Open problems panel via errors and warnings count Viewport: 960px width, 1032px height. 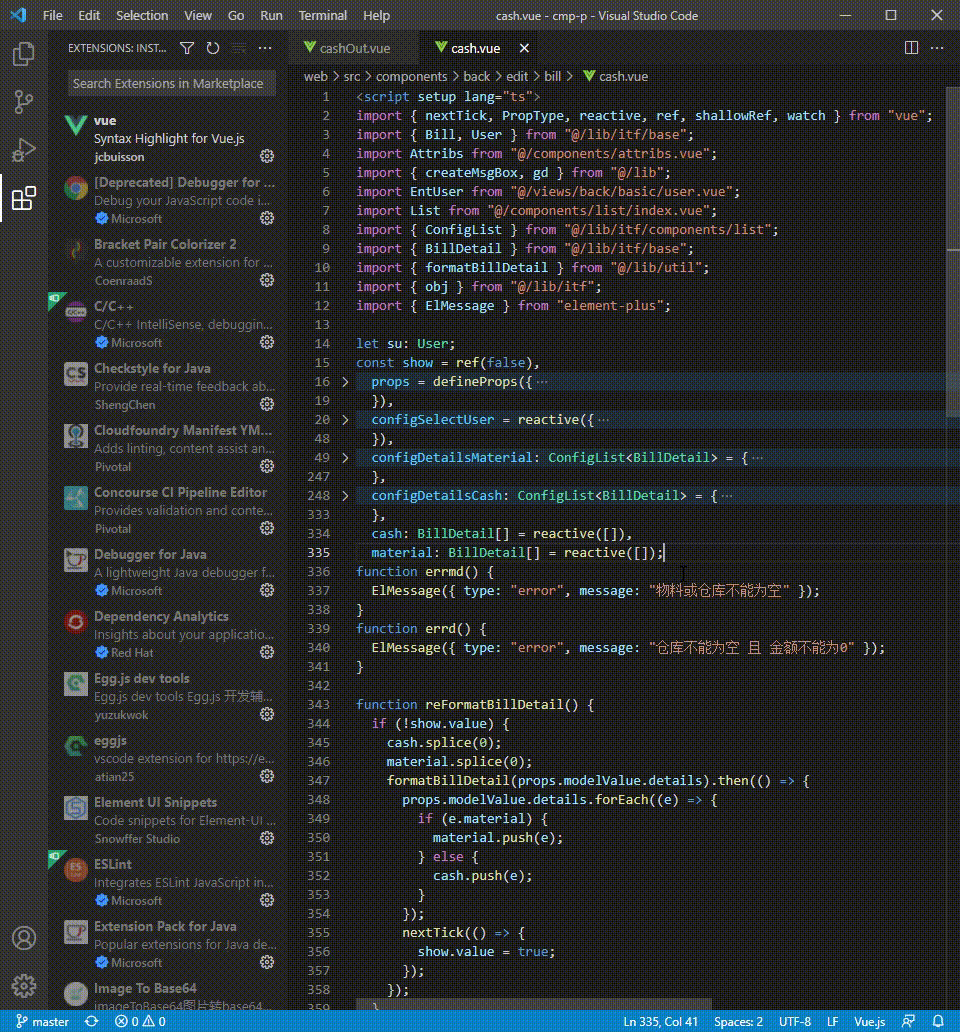tap(140, 1021)
